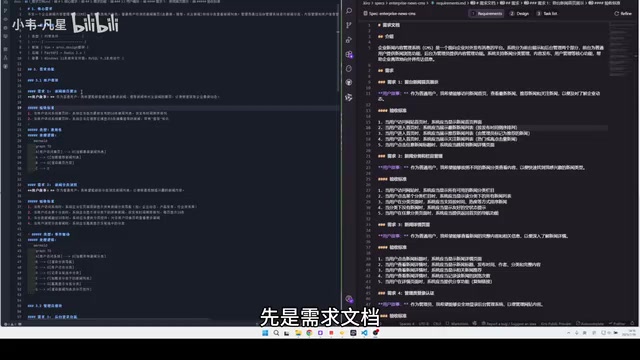This screenshot has width=640, height=360.
Task: Open the Windows Start menu
Action: (265, 333)
